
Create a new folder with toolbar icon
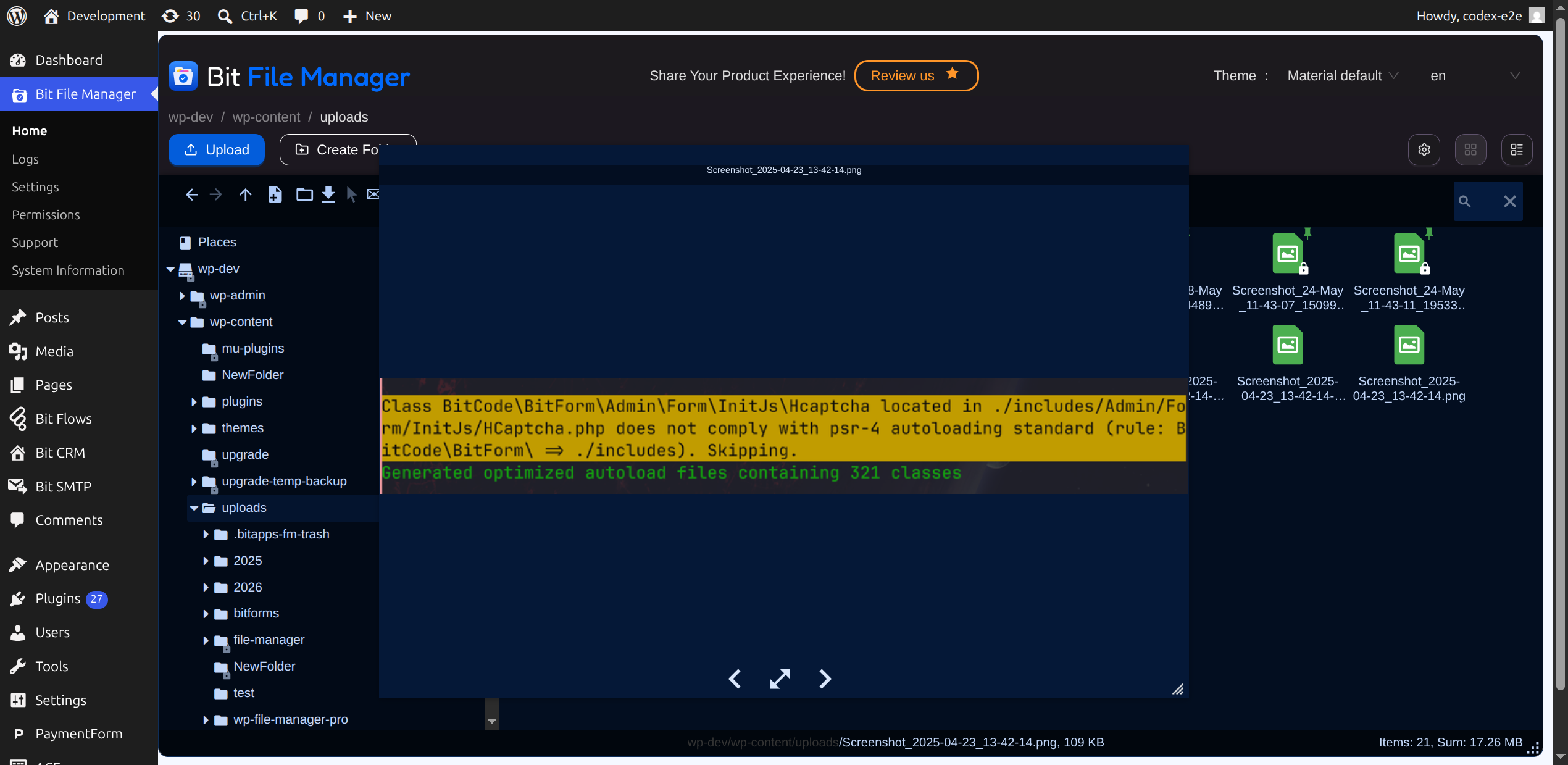pos(304,195)
